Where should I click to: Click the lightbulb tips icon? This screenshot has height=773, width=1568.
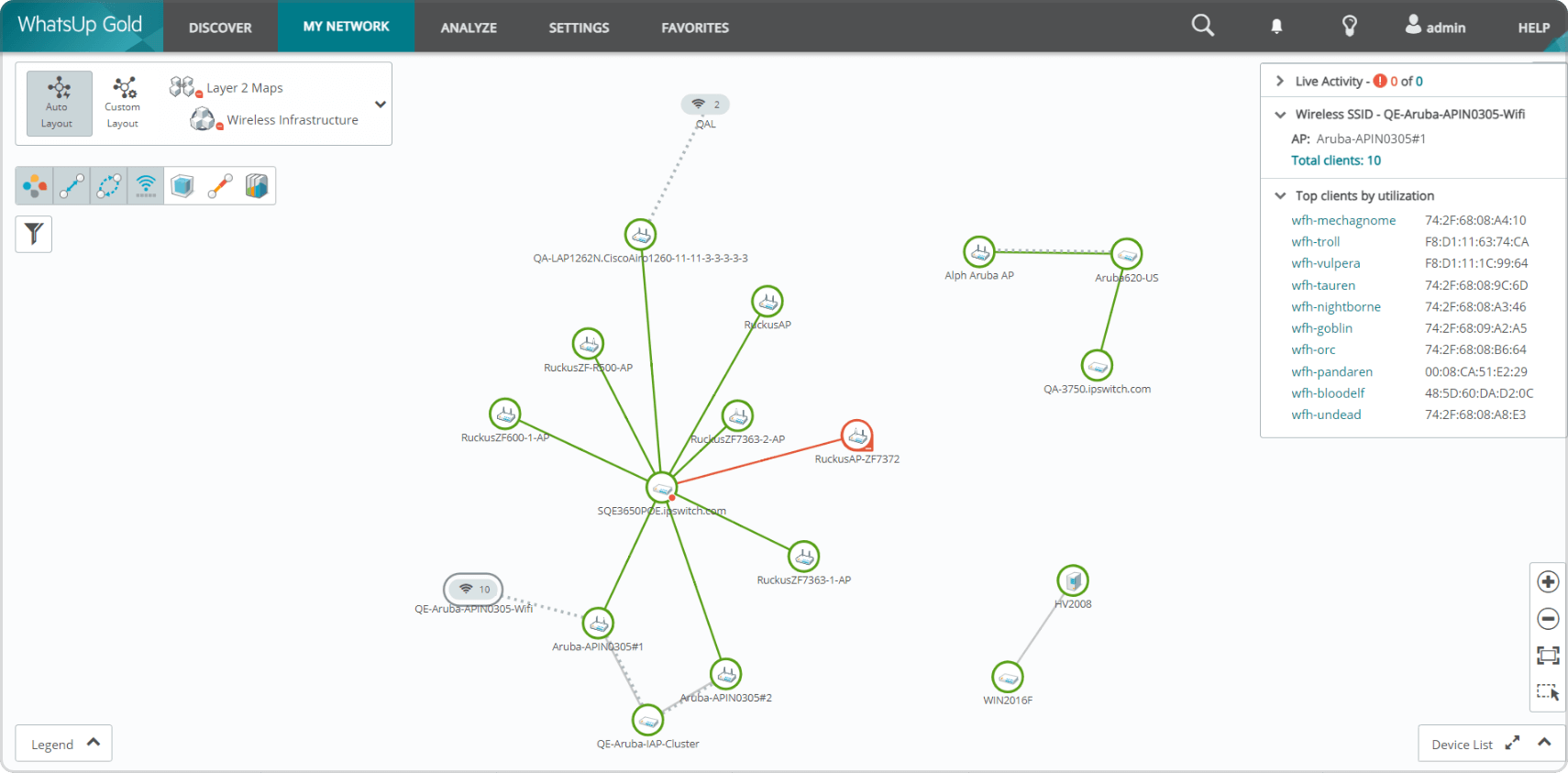point(1349,27)
